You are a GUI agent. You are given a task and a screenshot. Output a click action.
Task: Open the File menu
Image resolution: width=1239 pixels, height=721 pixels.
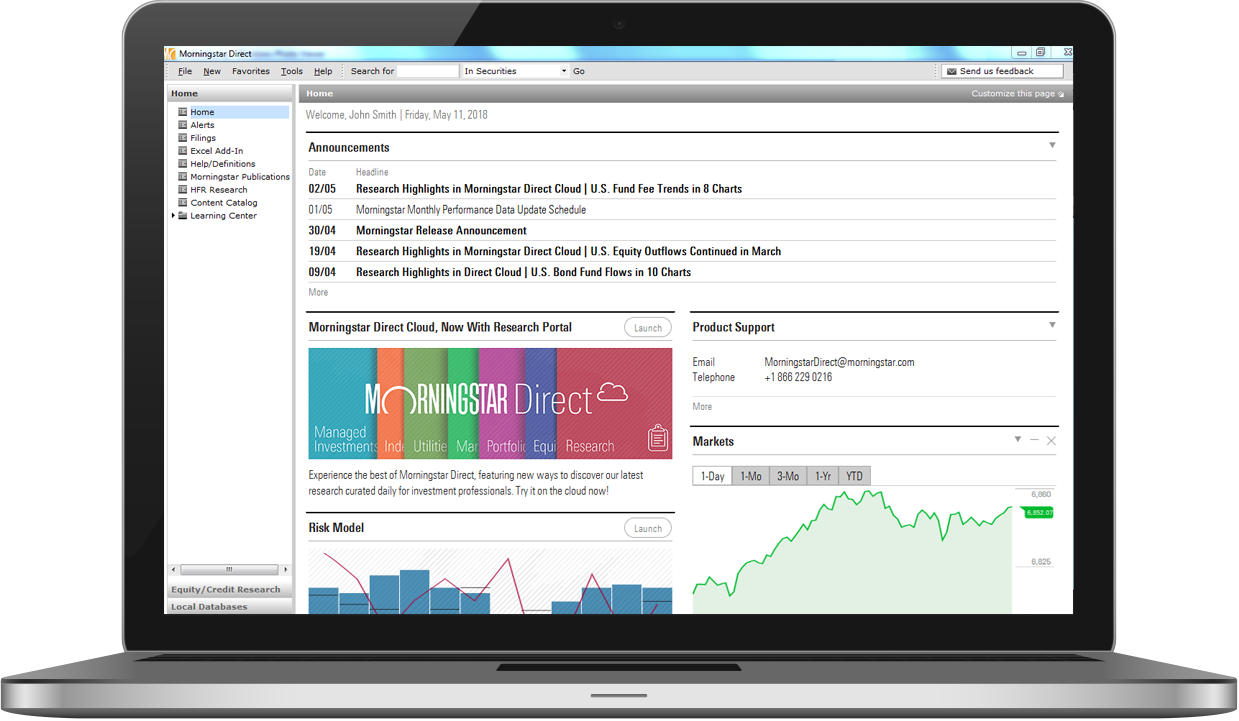[185, 71]
